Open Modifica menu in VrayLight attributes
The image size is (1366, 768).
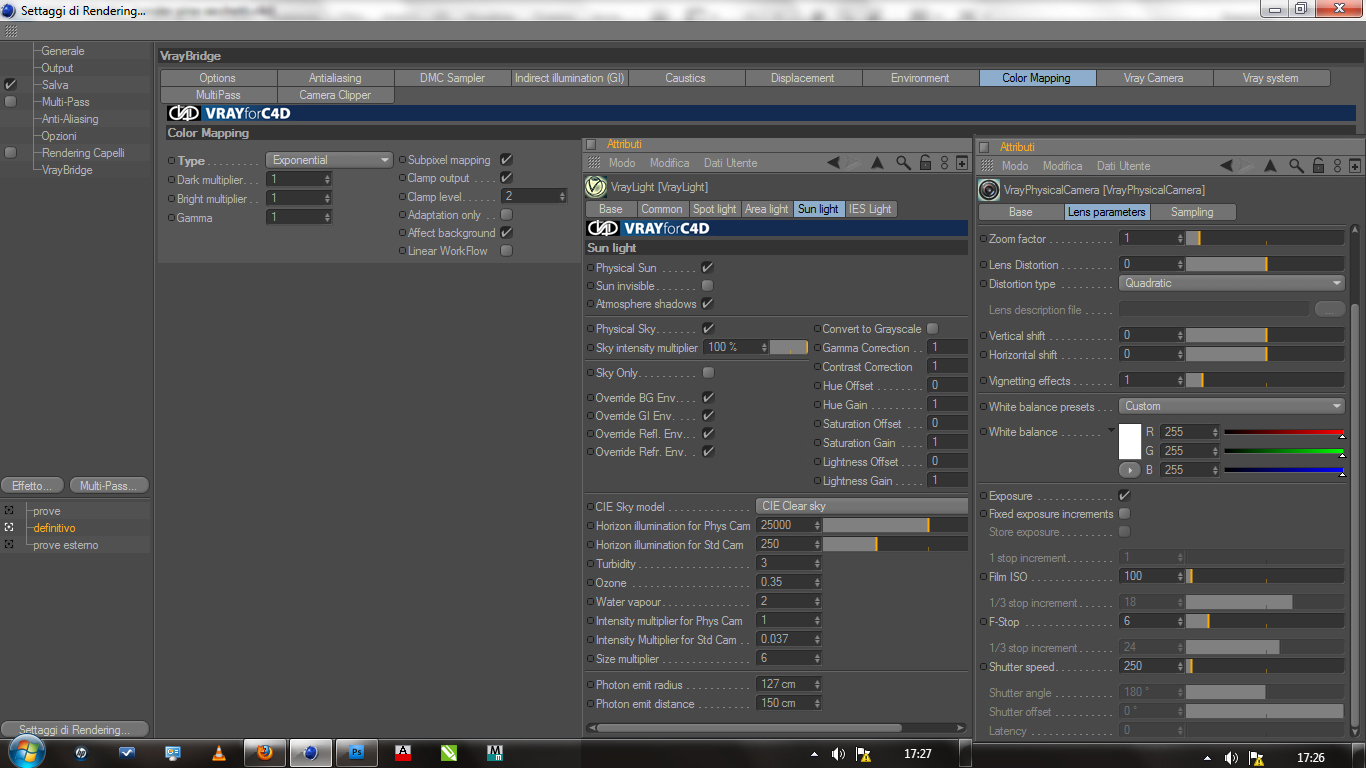669,163
